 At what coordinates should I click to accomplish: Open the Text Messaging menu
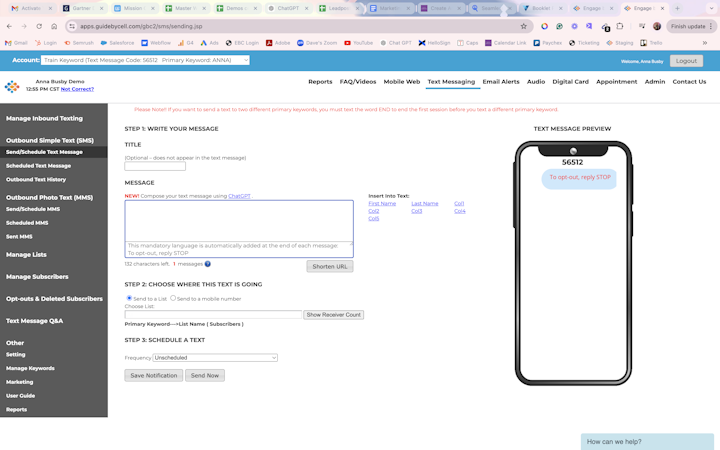click(x=451, y=82)
